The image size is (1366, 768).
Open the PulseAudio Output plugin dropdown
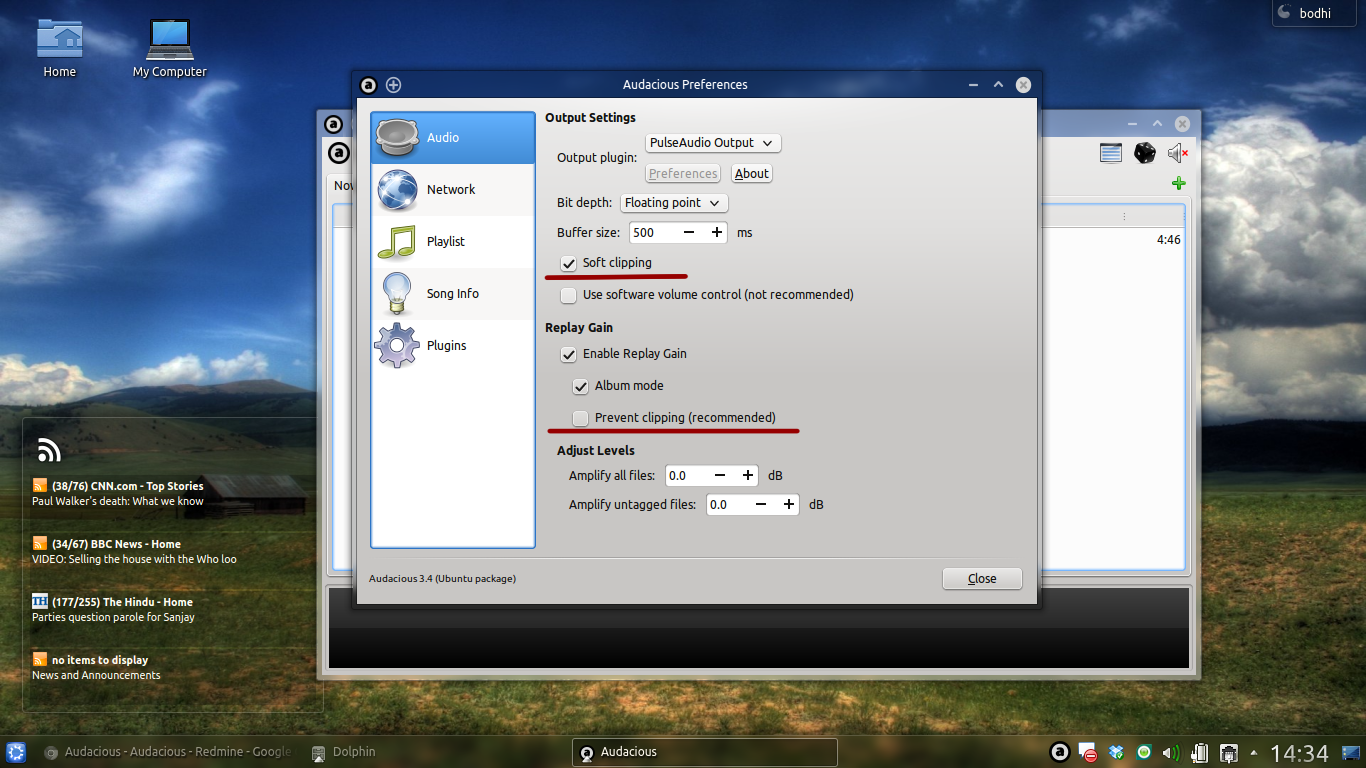713,143
